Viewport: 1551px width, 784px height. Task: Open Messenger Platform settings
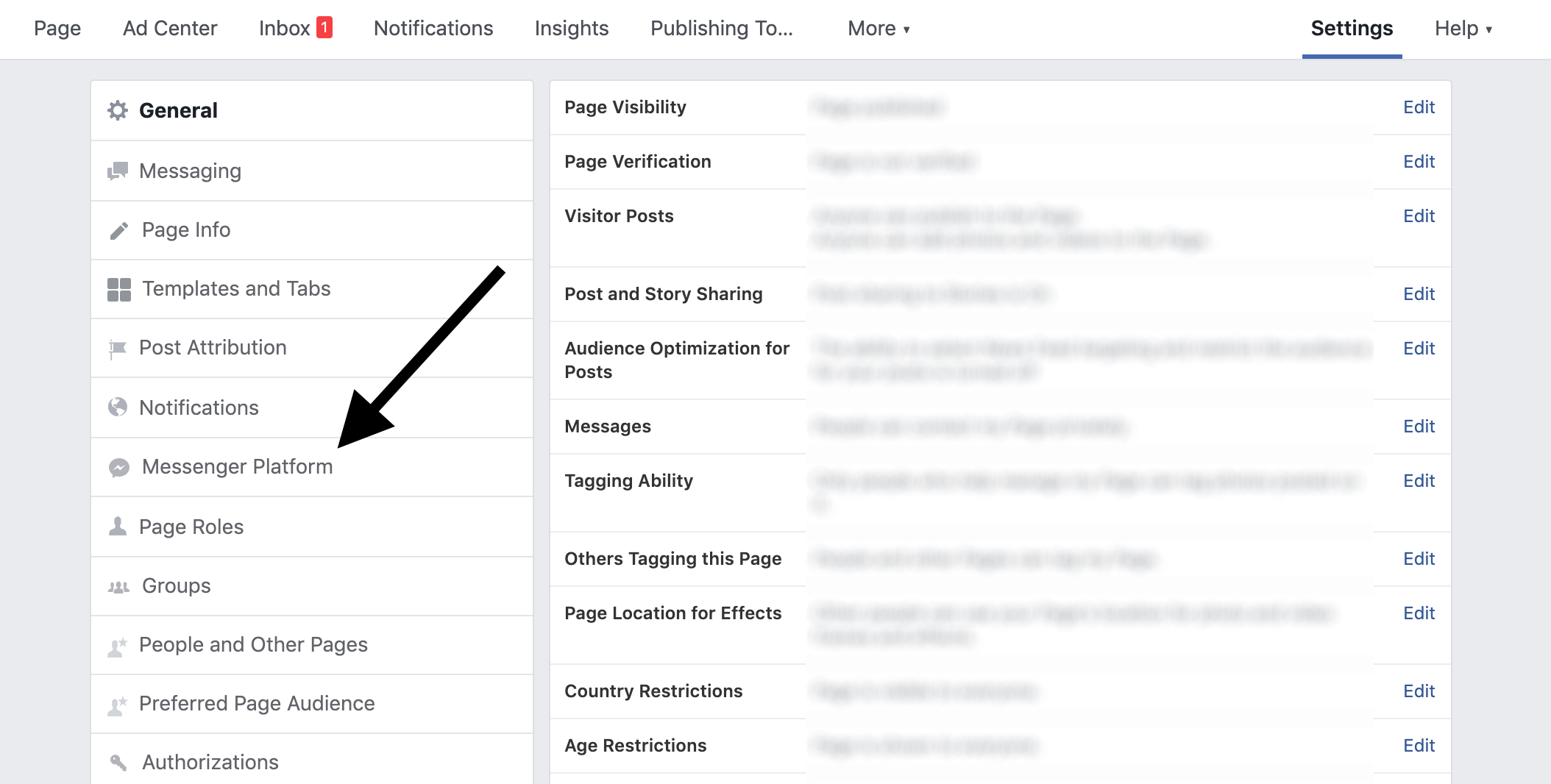coord(312,467)
